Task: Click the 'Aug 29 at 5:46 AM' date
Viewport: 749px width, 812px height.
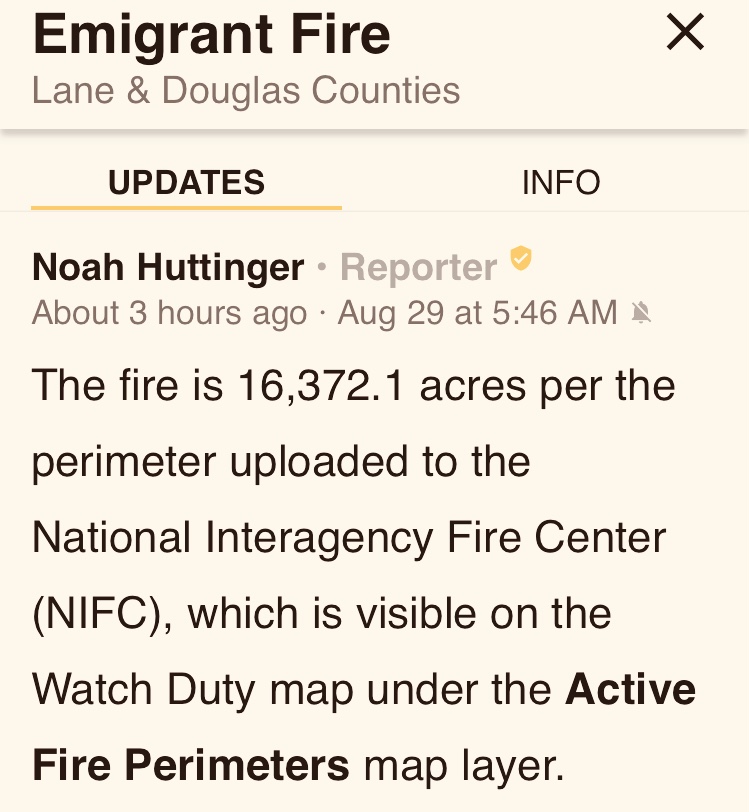Action: pos(477,313)
